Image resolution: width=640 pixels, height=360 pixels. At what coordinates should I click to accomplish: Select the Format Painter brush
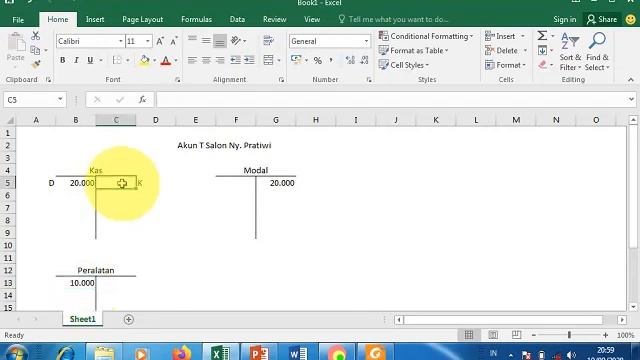tap(36, 64)
